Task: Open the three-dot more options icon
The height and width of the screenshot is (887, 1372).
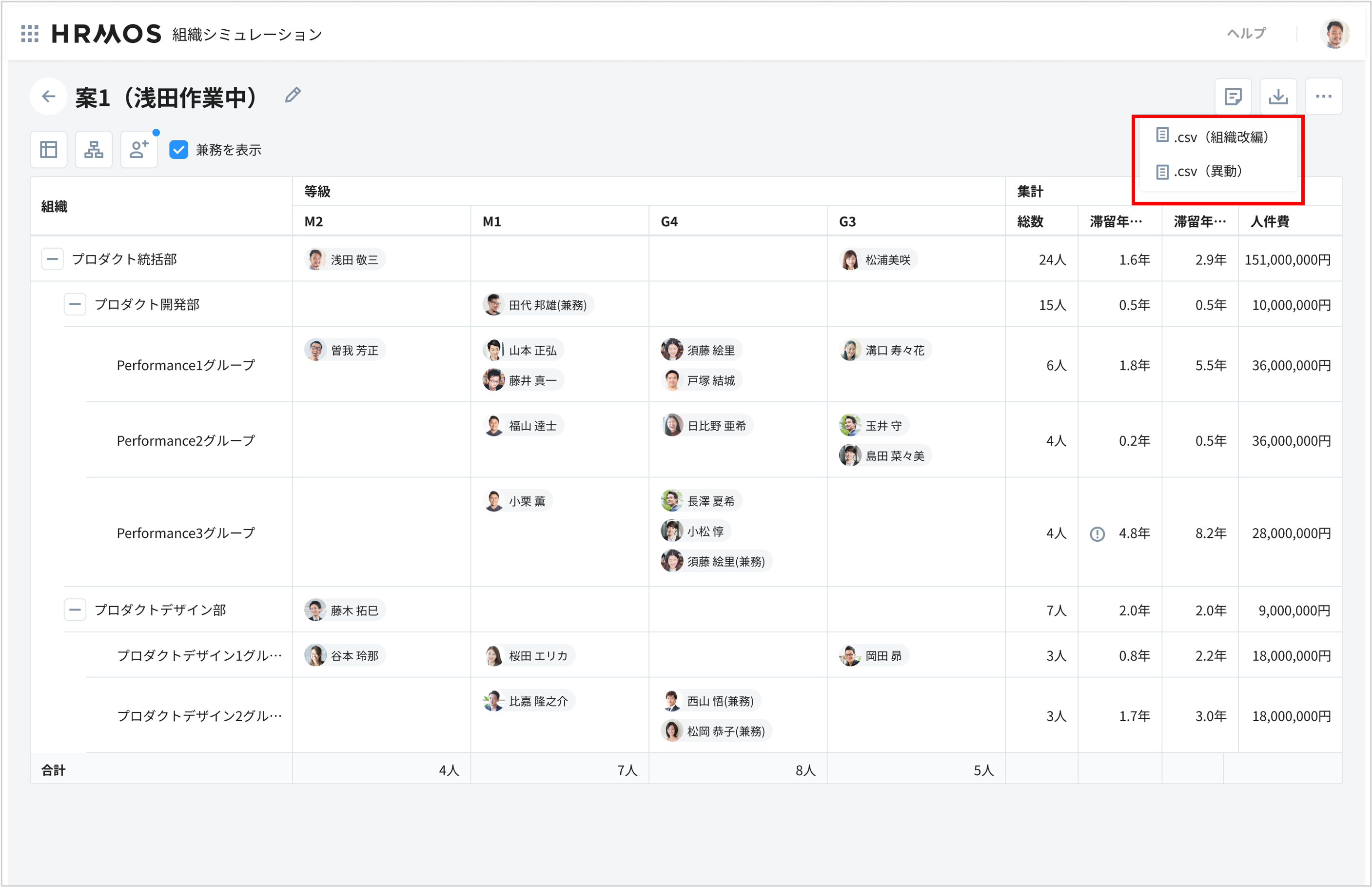Action: pos(1324,96)
